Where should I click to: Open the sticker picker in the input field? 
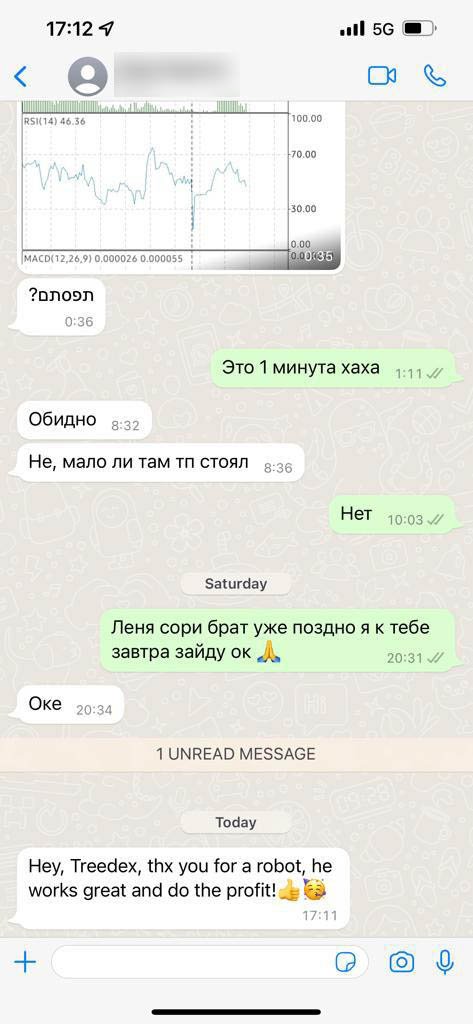click(x=345, y=962)
